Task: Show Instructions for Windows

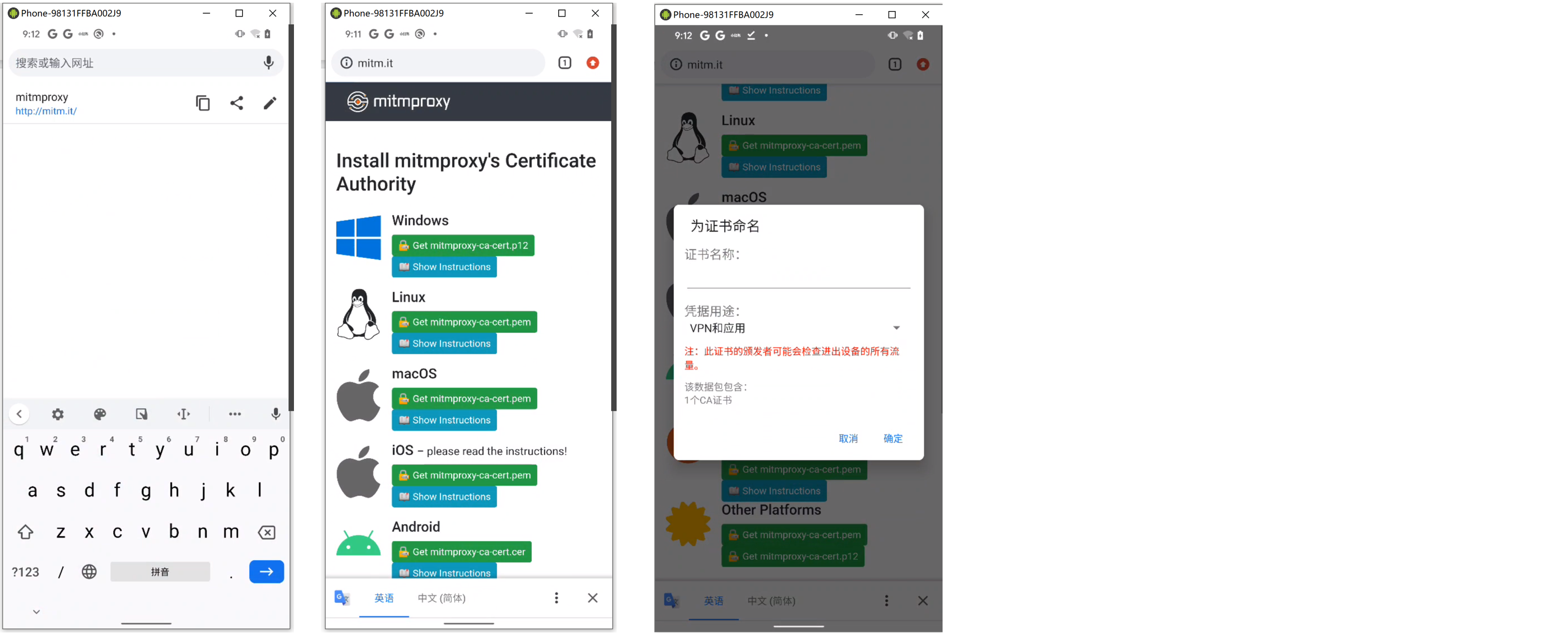Action: click(445, 267)
